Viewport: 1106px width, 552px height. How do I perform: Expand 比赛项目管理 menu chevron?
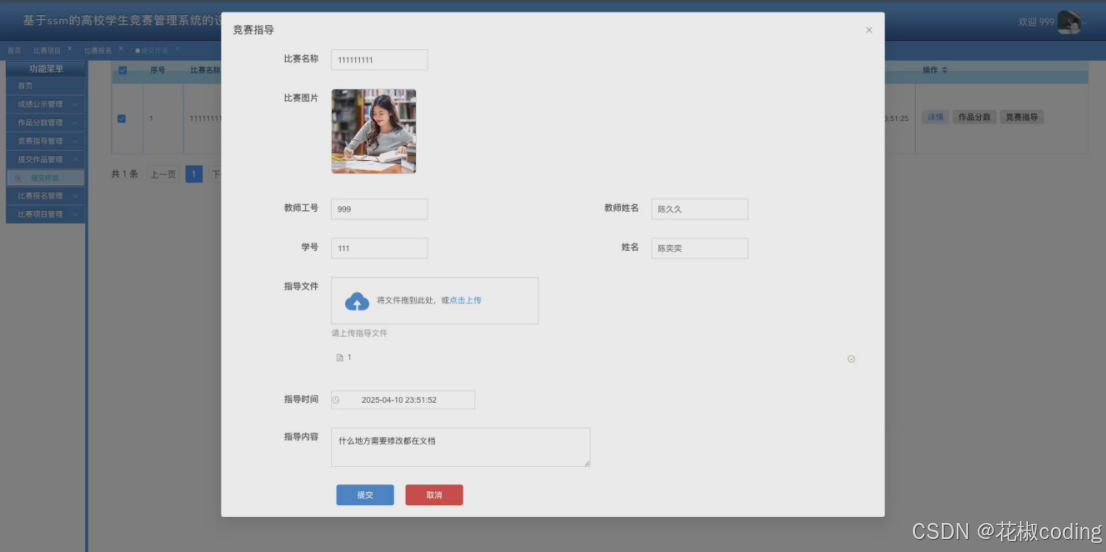click(75, 214)
